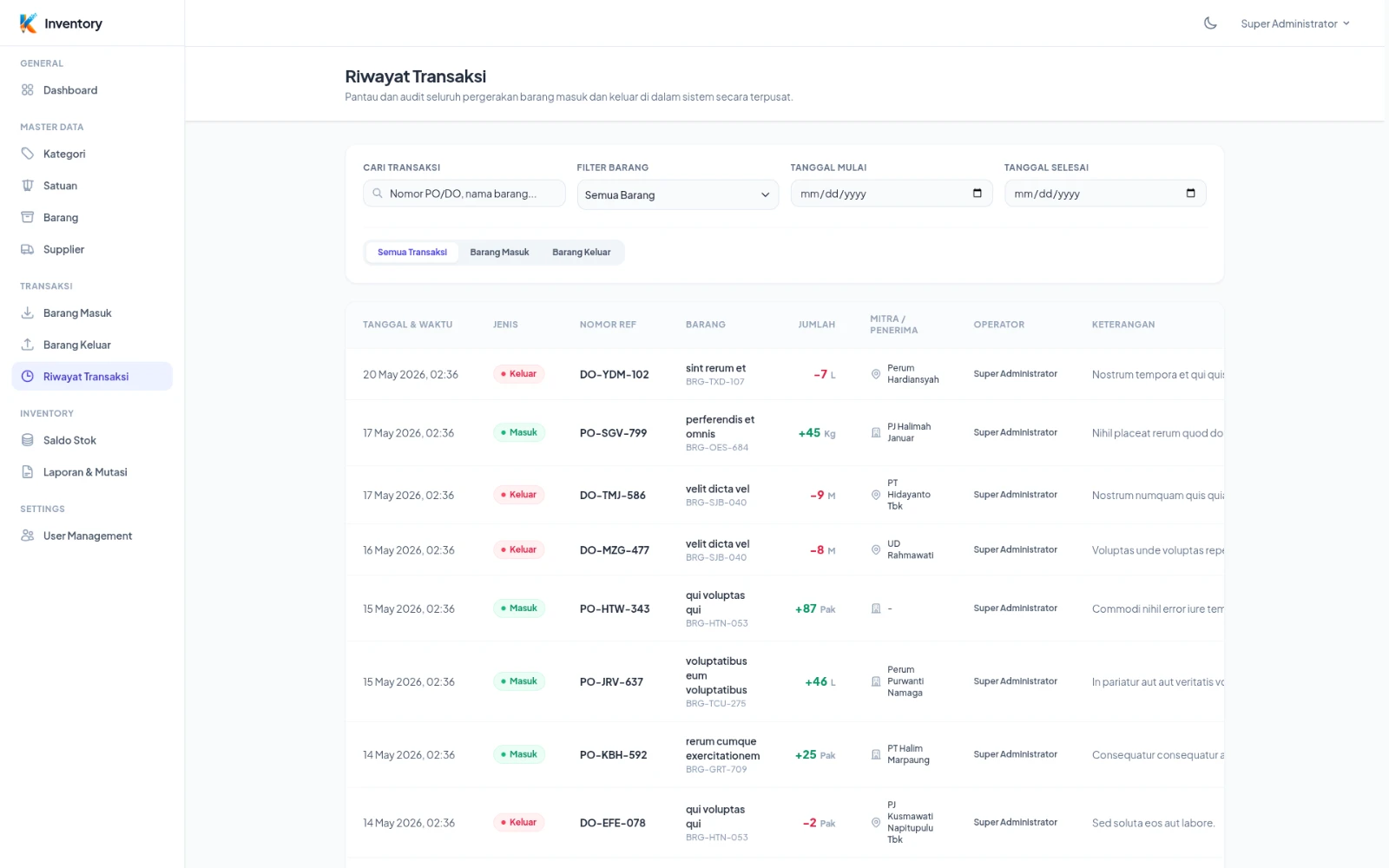1389x868 pixels.
Task: Click reference DO-MZG-477
Action: tap(615, 550)
